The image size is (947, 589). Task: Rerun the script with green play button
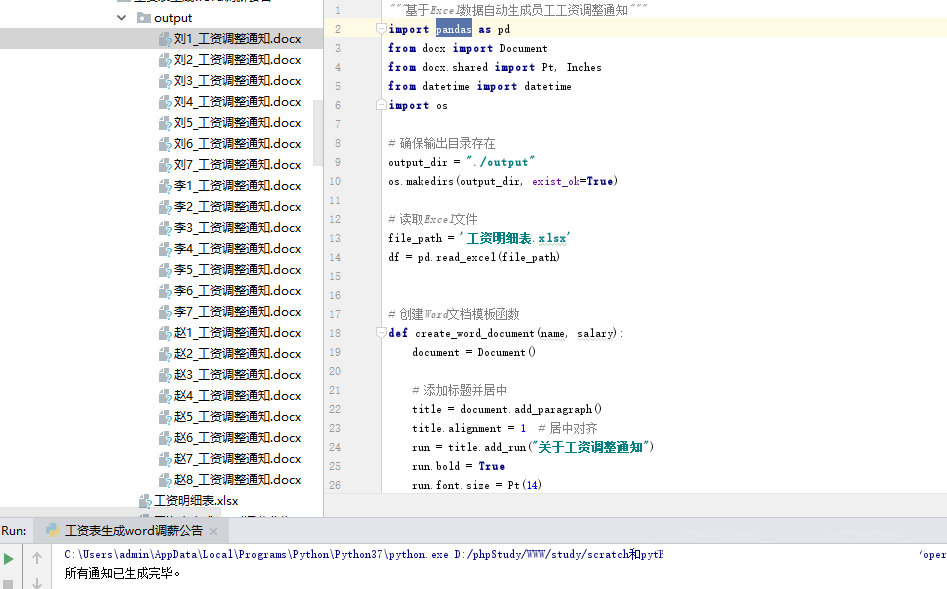tap(9, 559)
